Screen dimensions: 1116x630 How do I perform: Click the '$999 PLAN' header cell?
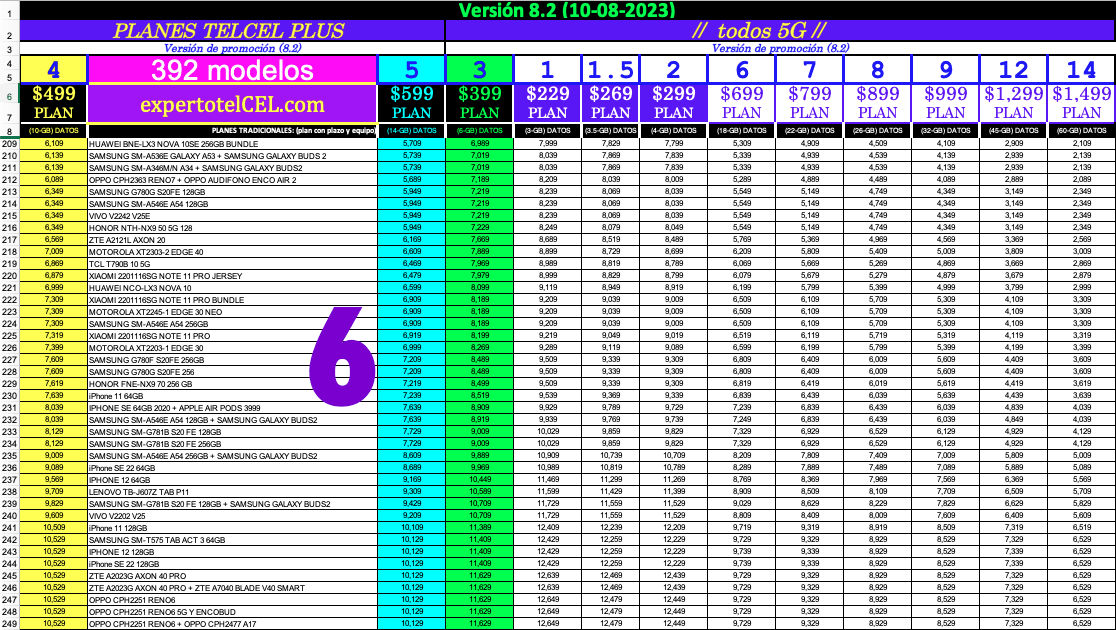click(945, 104)
